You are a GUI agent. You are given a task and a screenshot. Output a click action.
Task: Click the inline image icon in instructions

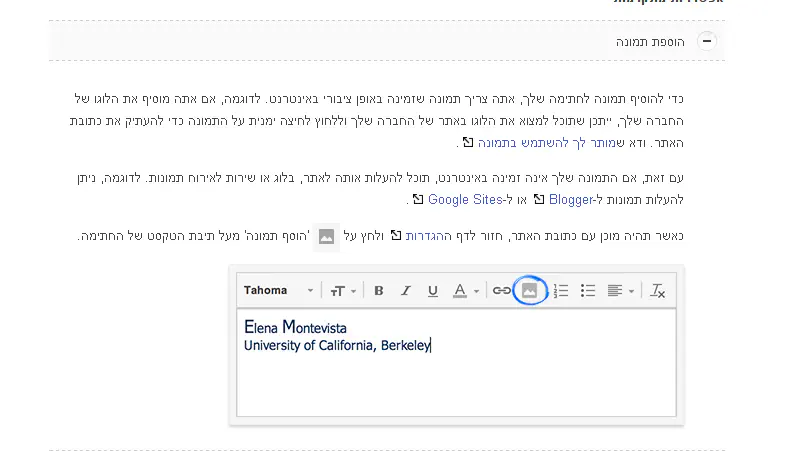(x=326, y=237)
